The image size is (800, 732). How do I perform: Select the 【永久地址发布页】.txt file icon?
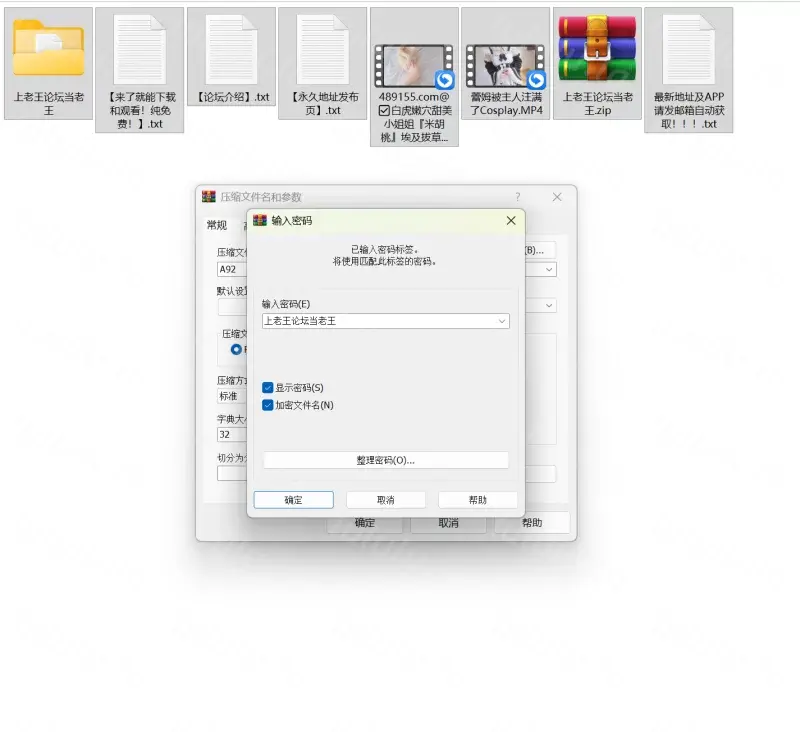pyautogui.click(x=322, y=49)
